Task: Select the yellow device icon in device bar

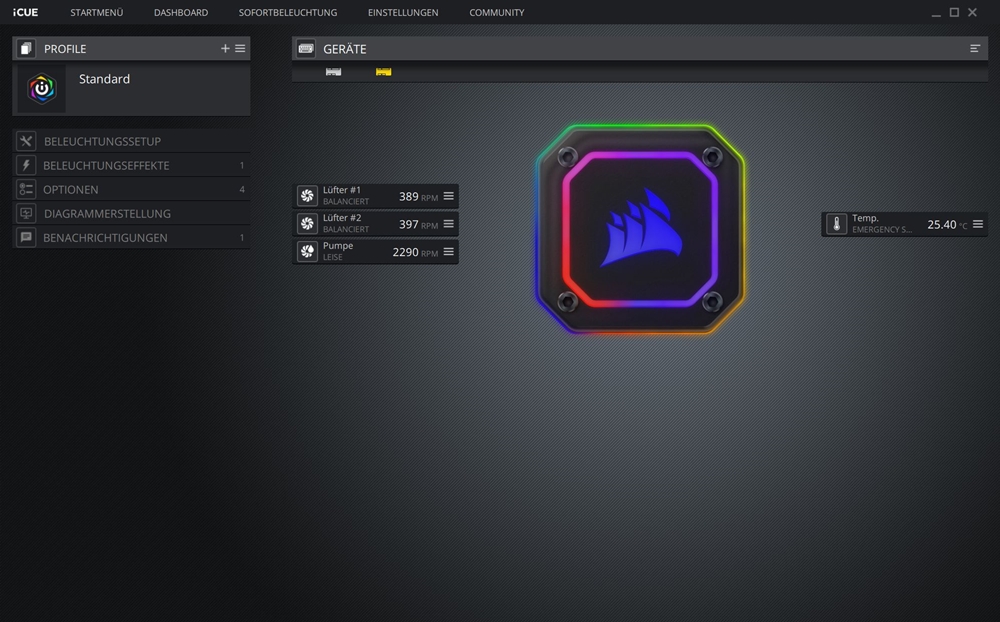Action: 383,71
